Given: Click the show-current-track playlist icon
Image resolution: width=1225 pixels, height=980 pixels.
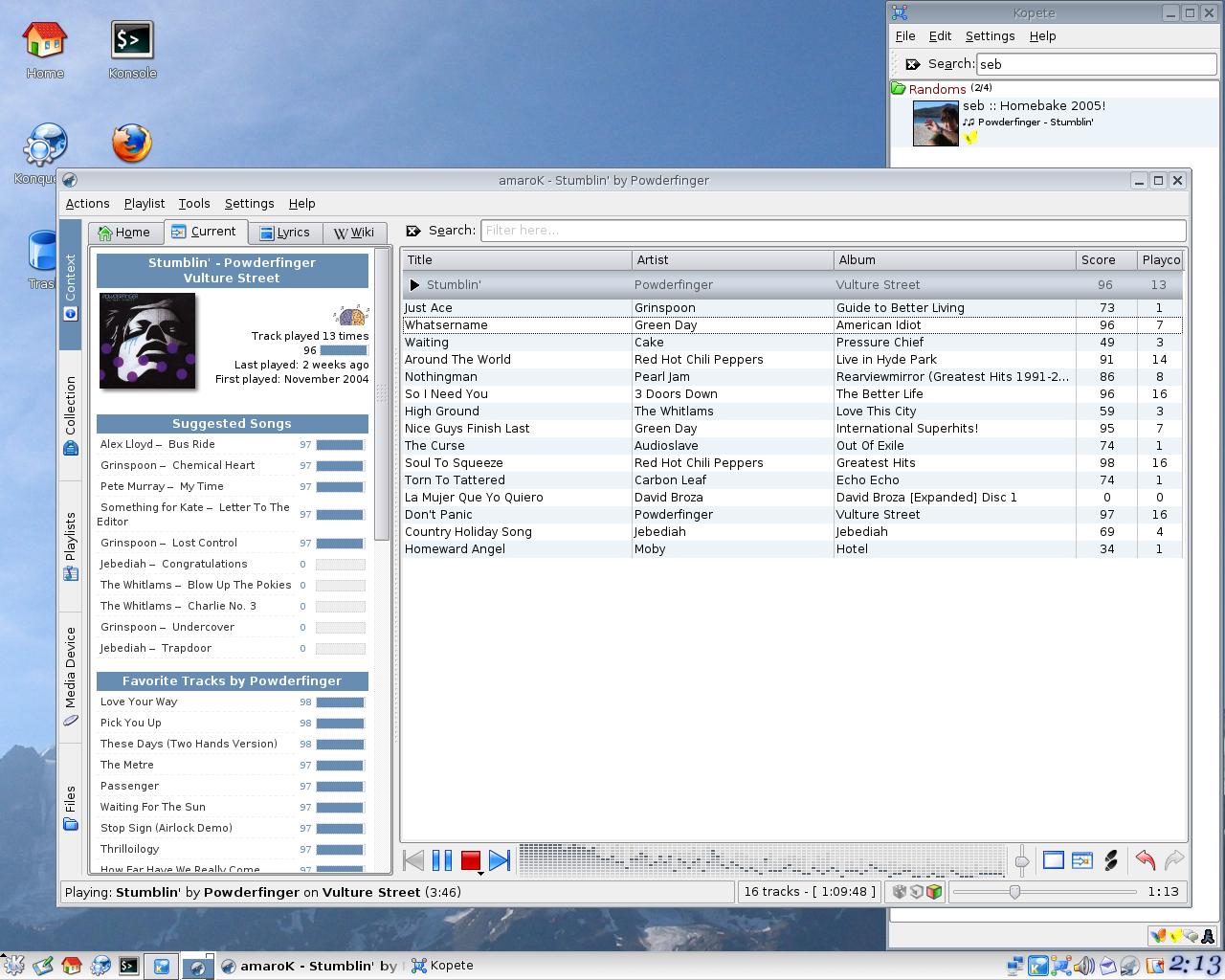Looking at the screenshot, I should click(x=1081, y=860).
